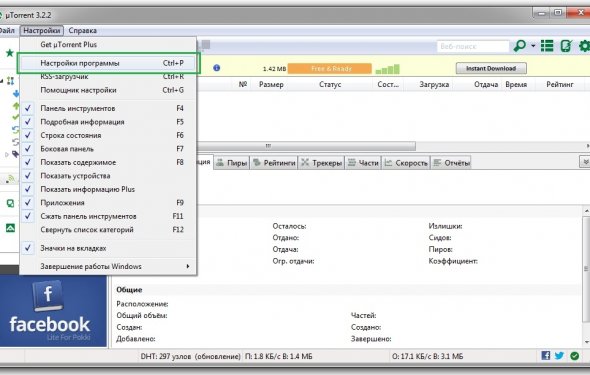The height and width of the screenshot is (375, 590).
Task: Select the Torrents up-down arrows sidebar icon
Action: [x=11, y=81]
